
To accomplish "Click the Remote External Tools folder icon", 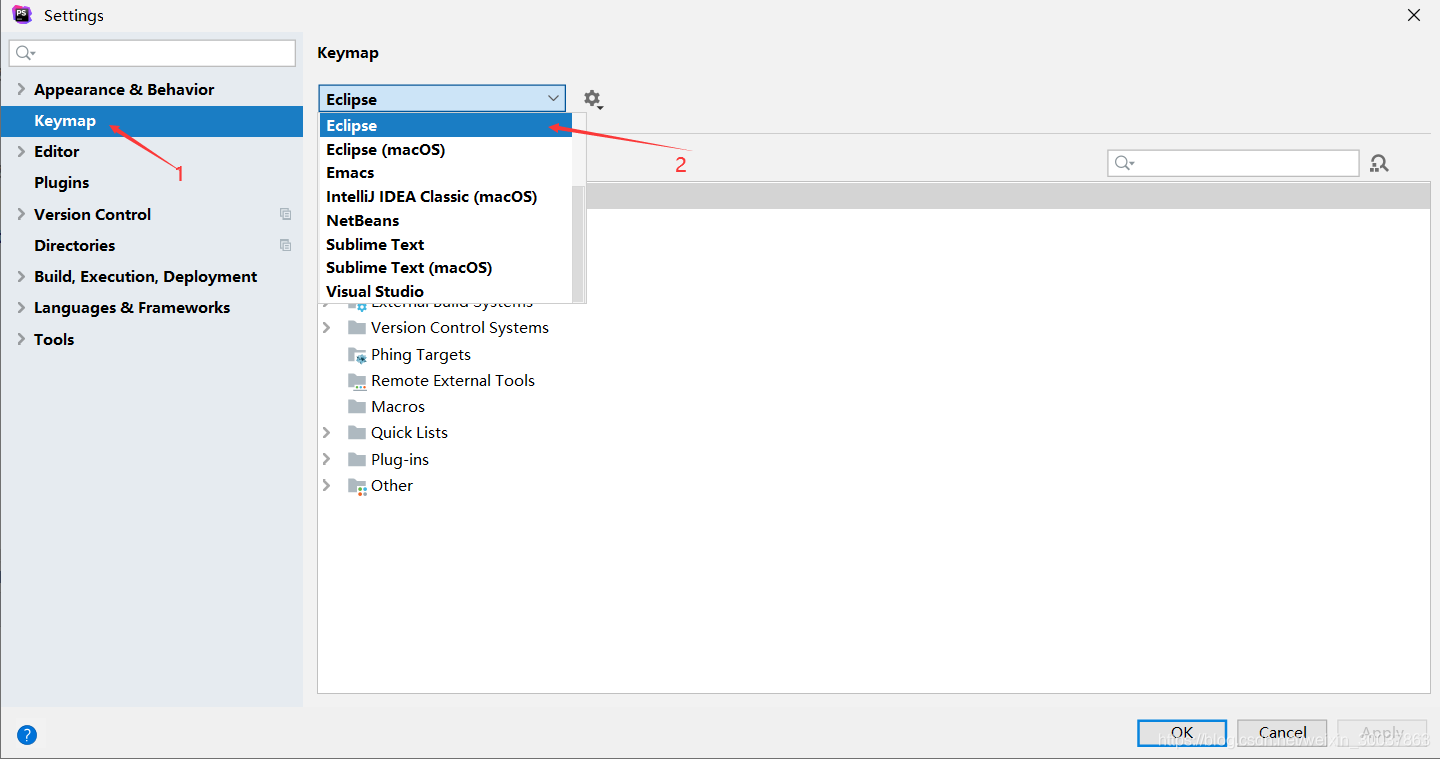I will pyautogui.click(x=357, y=381).
